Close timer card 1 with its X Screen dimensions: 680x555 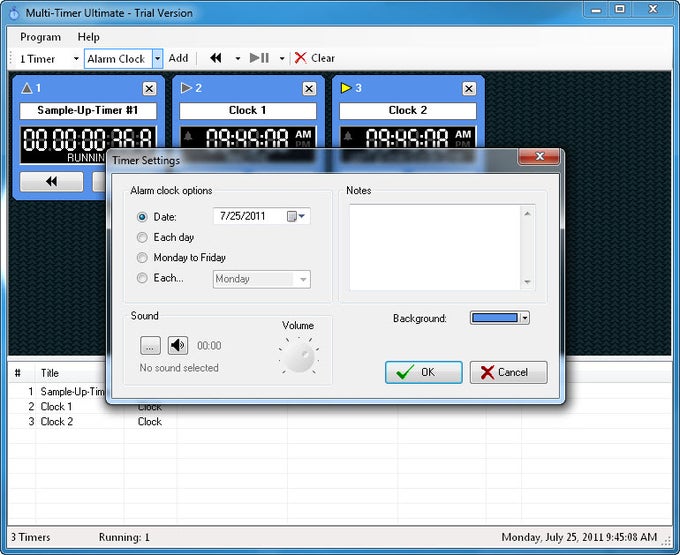pos(149,88)
